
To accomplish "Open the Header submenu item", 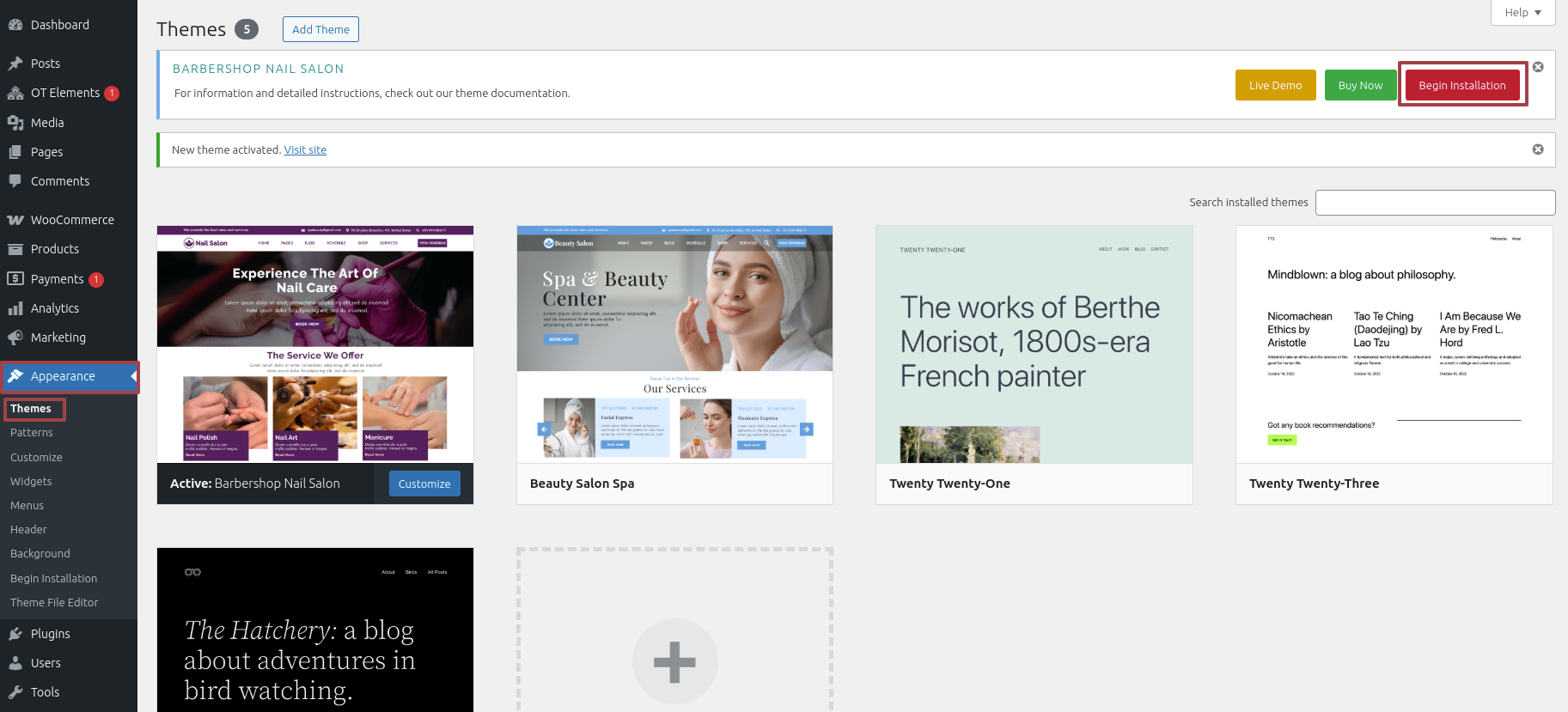I will pos(28,530).
